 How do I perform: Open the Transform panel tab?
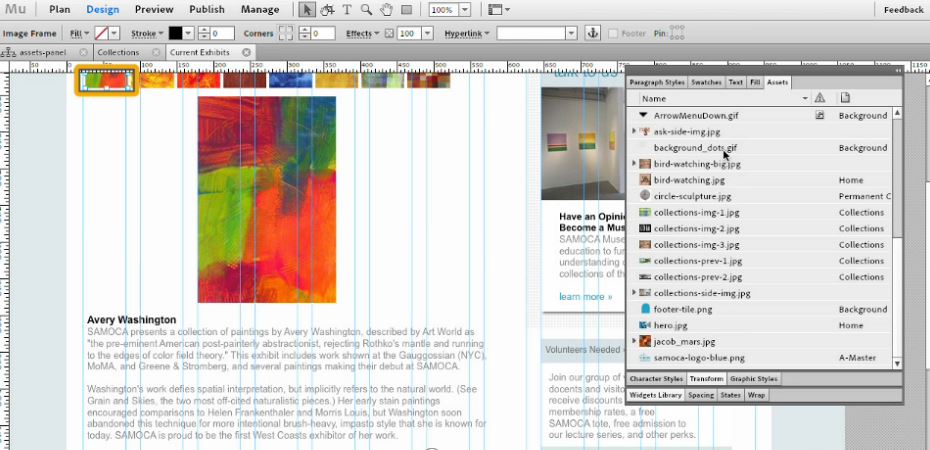click(706, 378)
